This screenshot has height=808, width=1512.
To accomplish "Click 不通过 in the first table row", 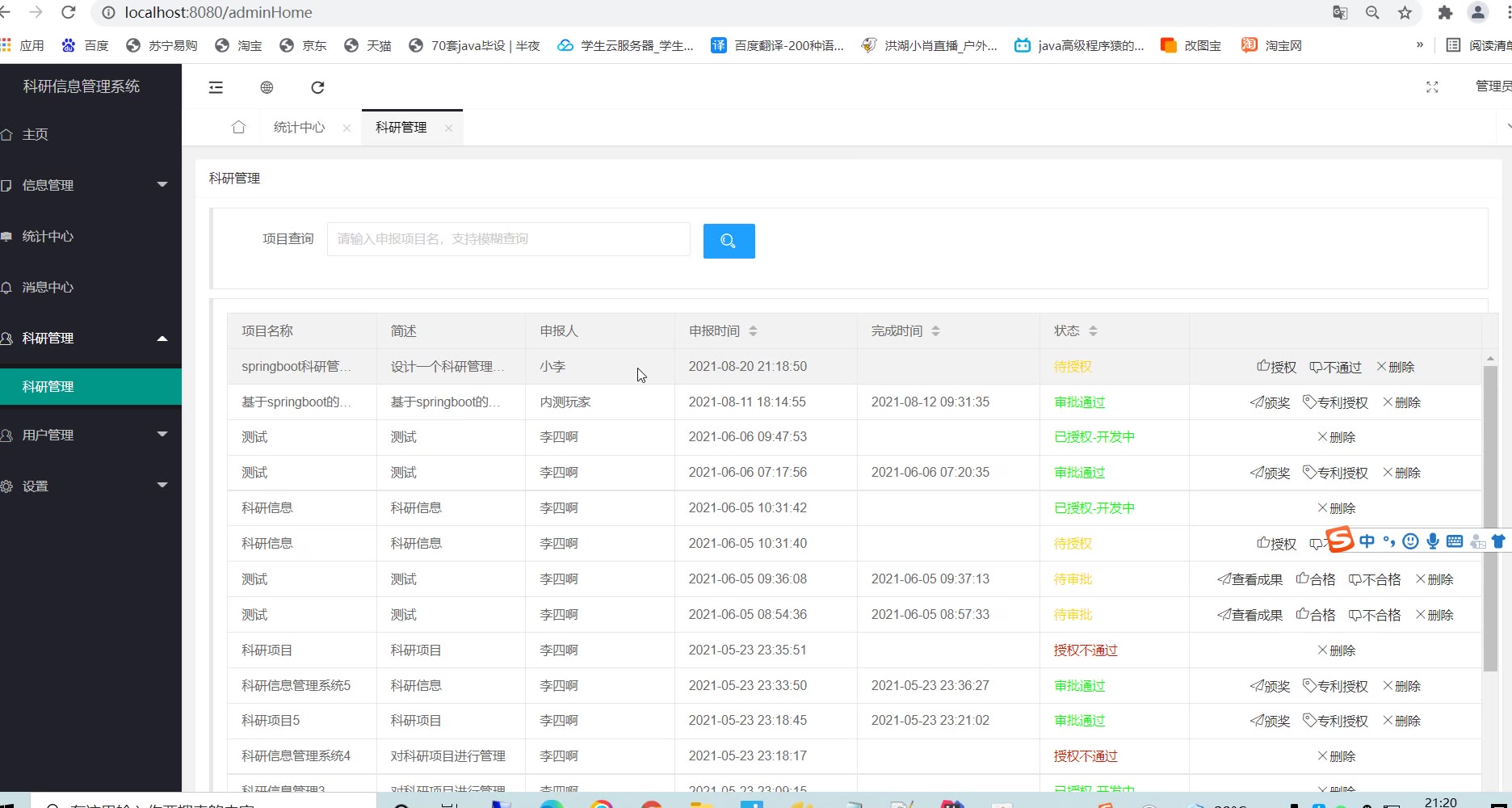I will coord(1335,367).
